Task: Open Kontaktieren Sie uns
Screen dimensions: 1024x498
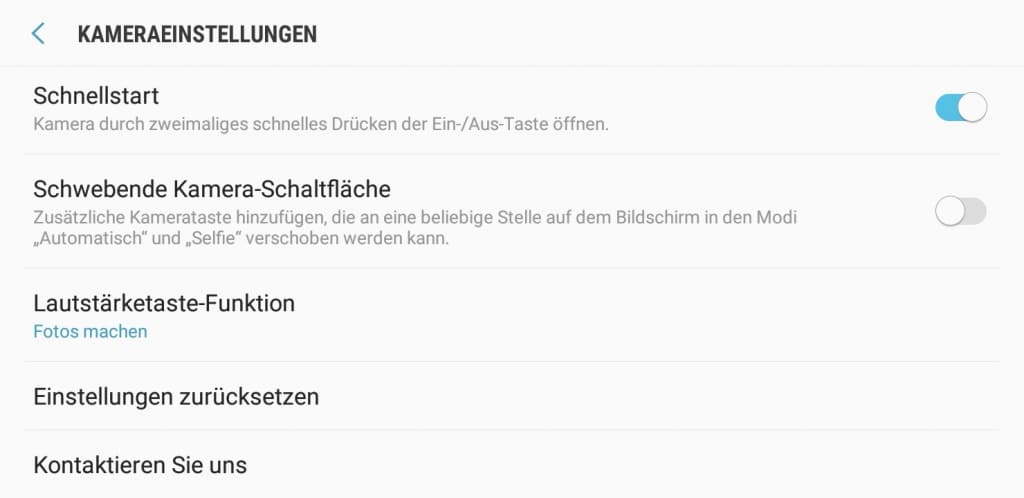Action: click(x=512, y=465)
